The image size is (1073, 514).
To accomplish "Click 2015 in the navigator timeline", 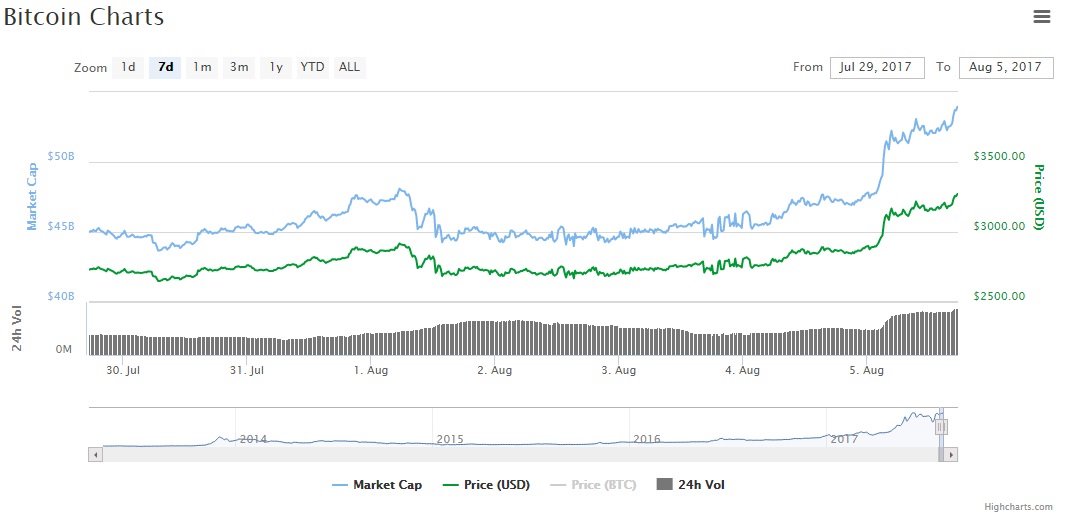I will tap(450, 439).
